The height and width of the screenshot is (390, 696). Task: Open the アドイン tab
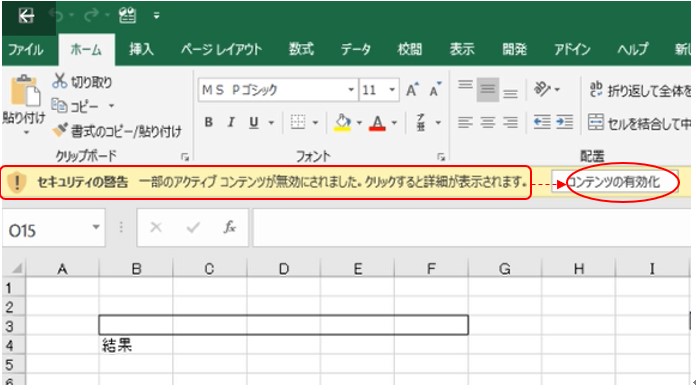click(572, 49)
